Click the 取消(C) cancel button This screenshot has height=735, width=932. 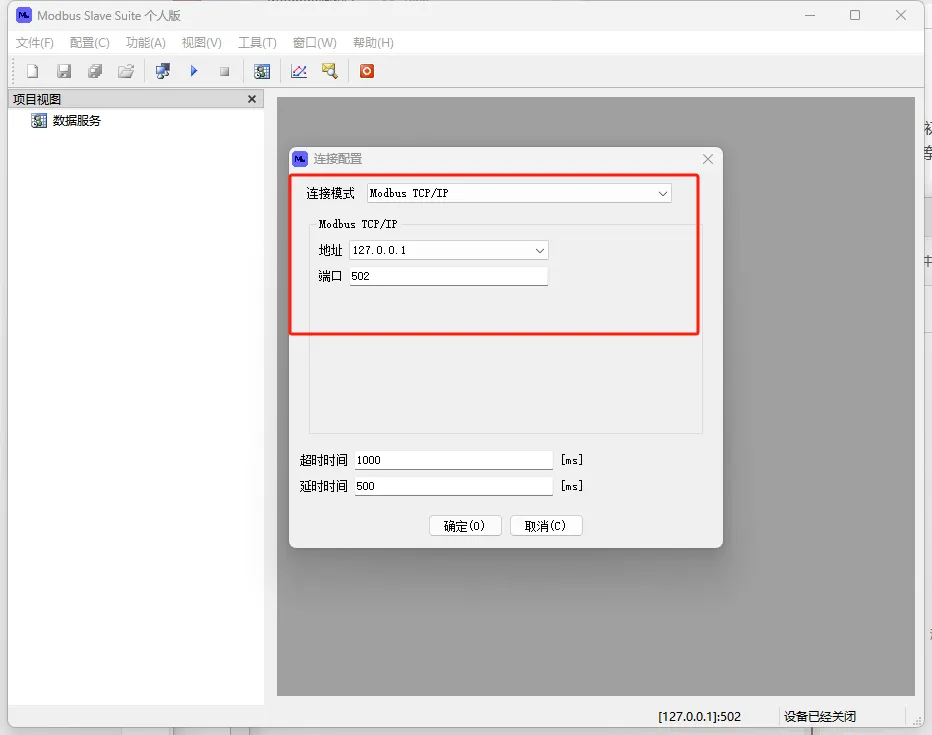pos(546,526)
